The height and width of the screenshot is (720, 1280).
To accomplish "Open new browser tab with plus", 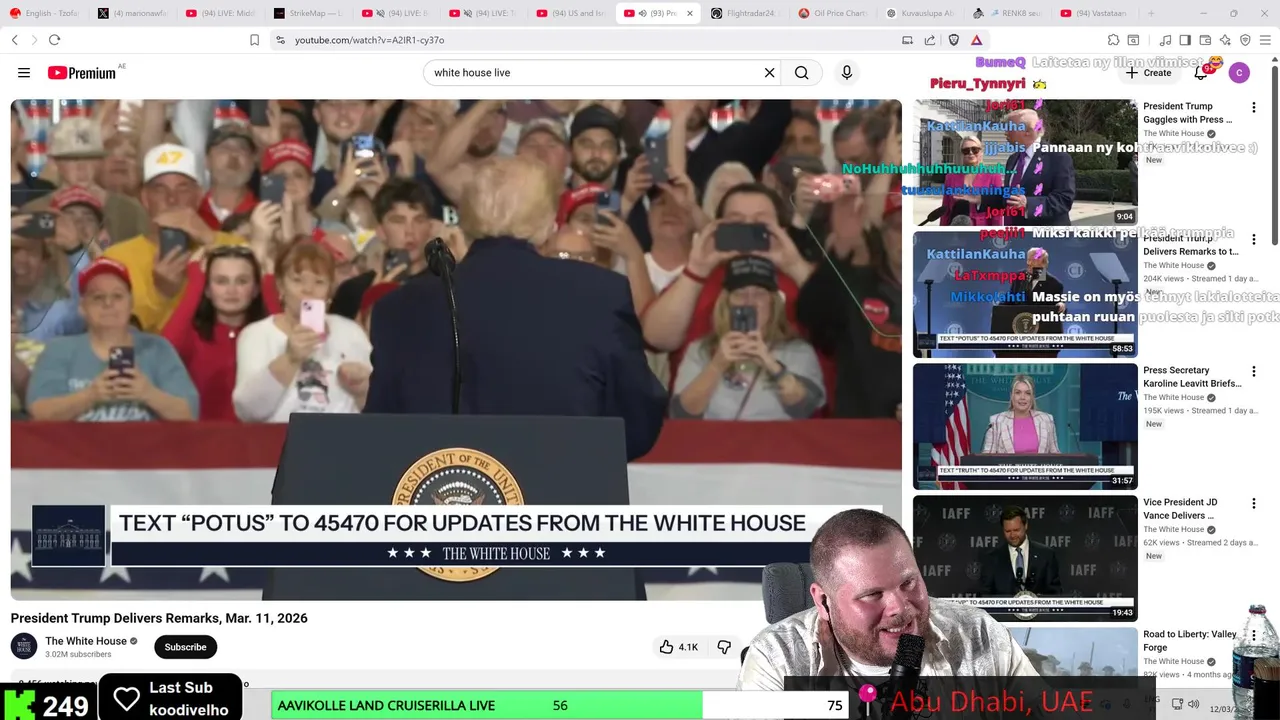I will click(1151, 13).
